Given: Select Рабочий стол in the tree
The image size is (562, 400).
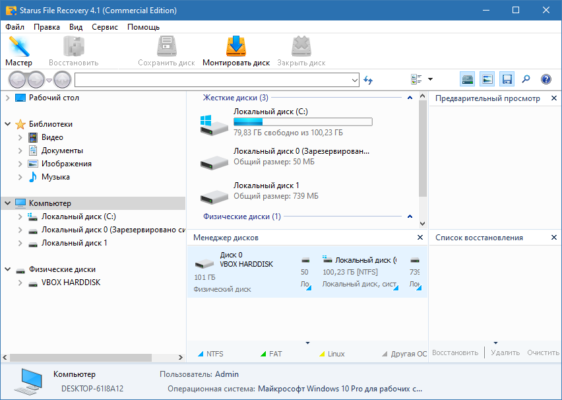Looking at the screenshot, I should [x=54, y=98].
